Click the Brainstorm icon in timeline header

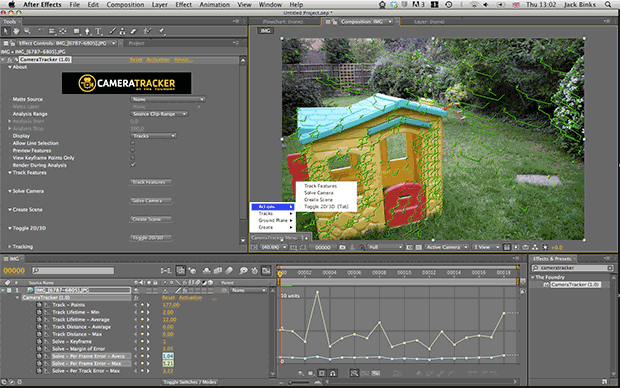coord(243,271)
